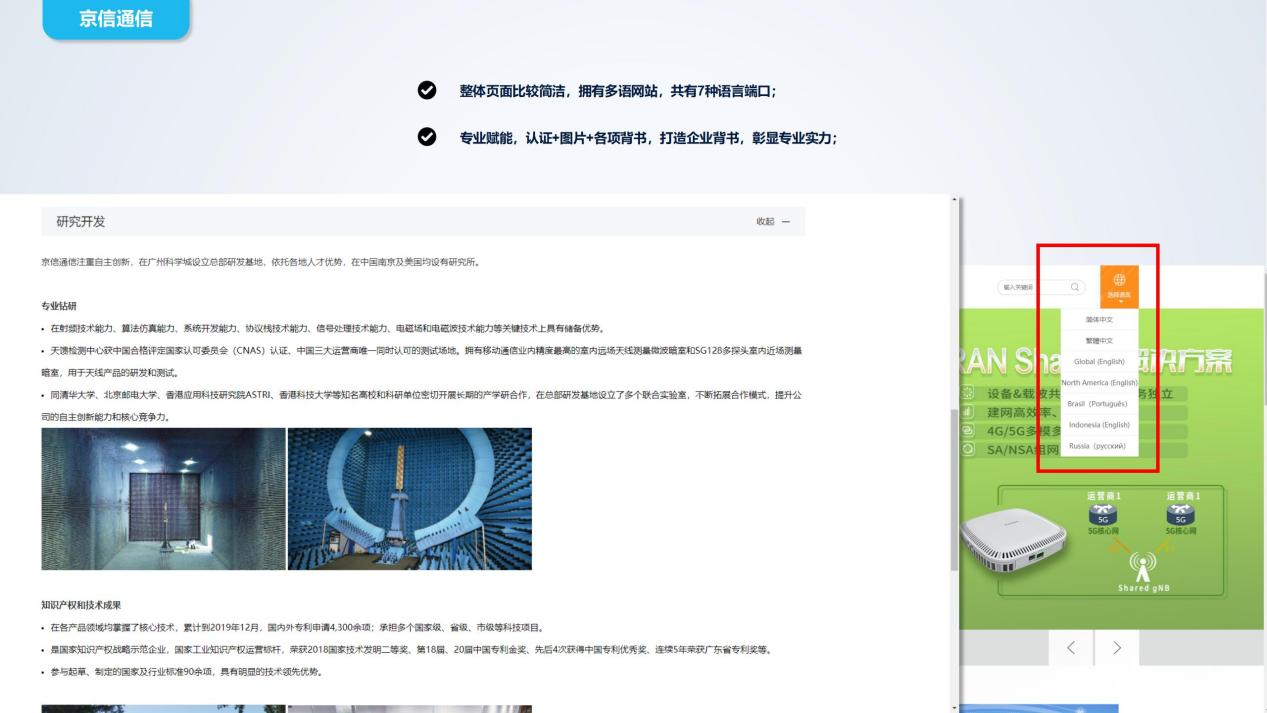Image resolution: width=1267 pixels, height=713 pixels.
Task: Go to next banner slide arrow
Action: point(1117,648)
